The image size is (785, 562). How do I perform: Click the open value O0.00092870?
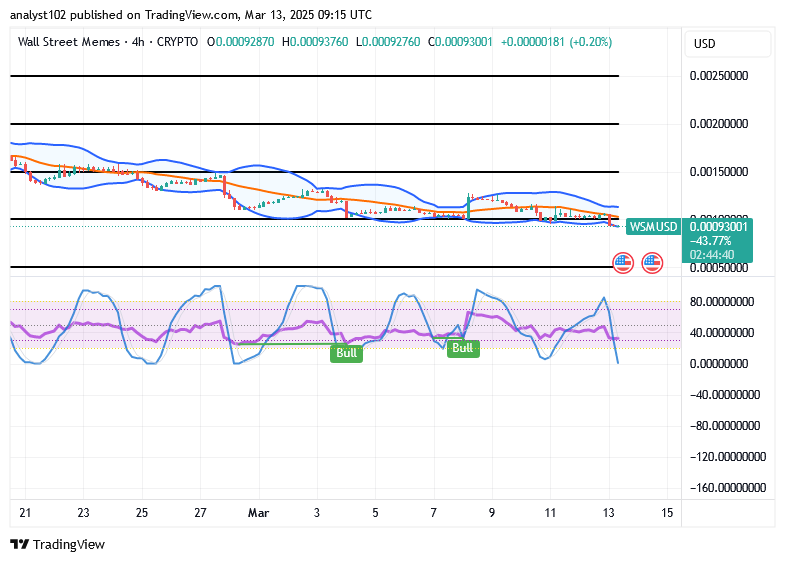(240, 42)
